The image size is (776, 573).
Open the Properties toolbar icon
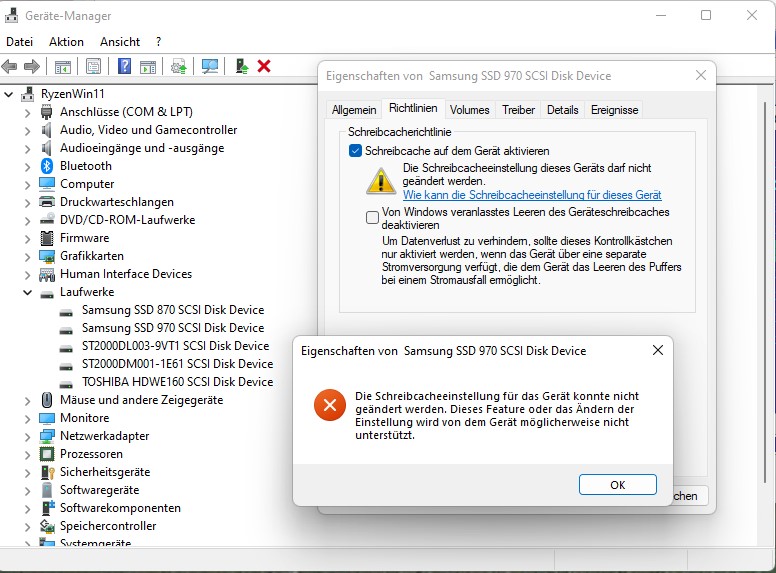click(93, 66)
